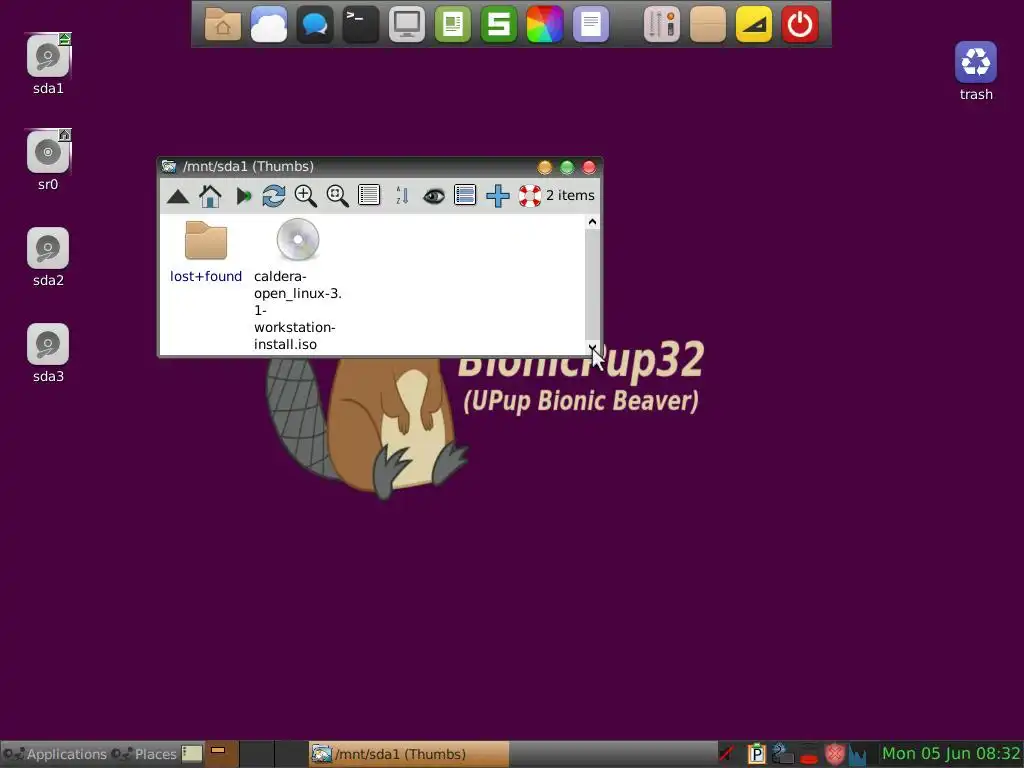Open the sr0 optical drive icon
Viewport: 1024px width, 768px height.
coord(48,152)
